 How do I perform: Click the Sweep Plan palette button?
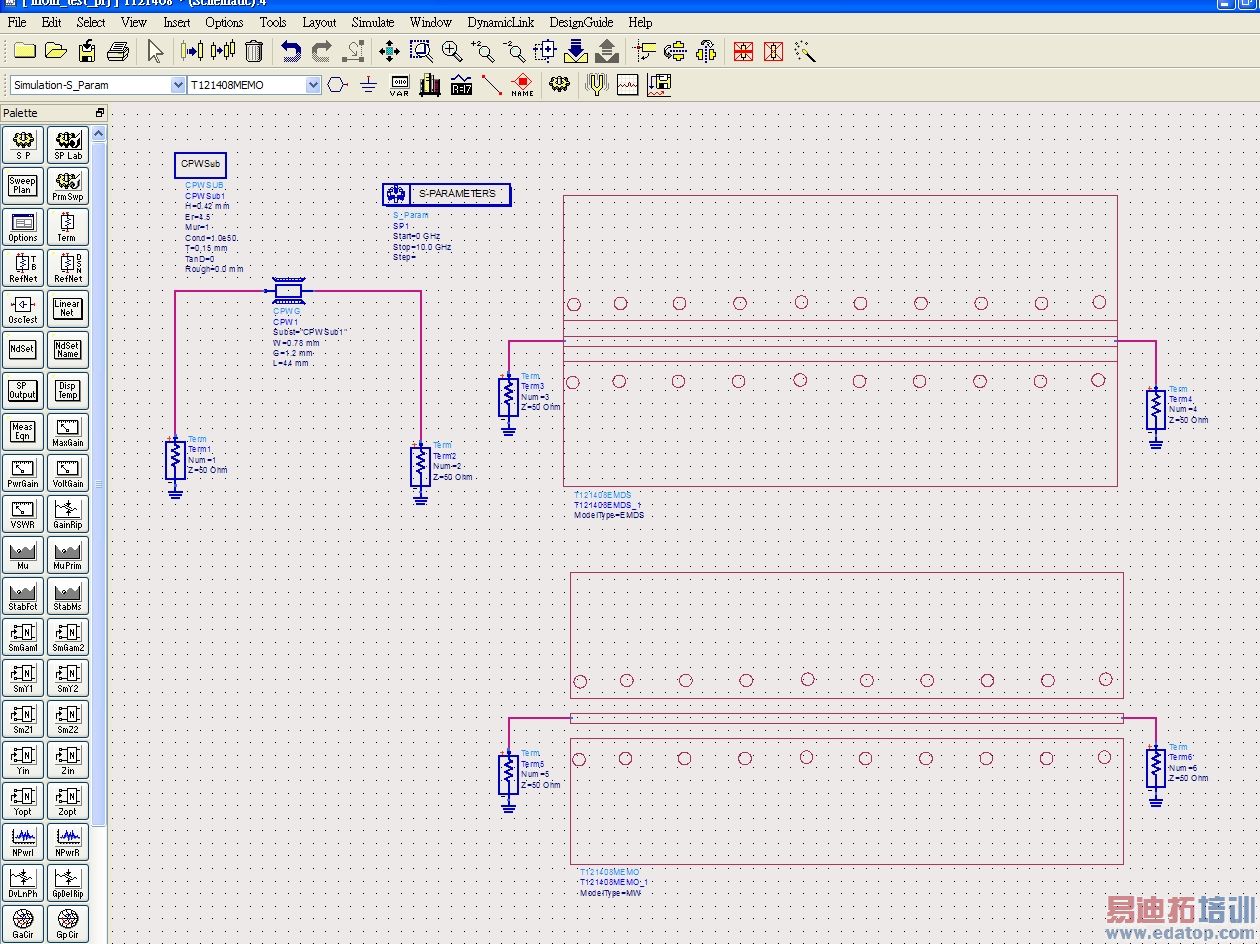coord(22,186)
